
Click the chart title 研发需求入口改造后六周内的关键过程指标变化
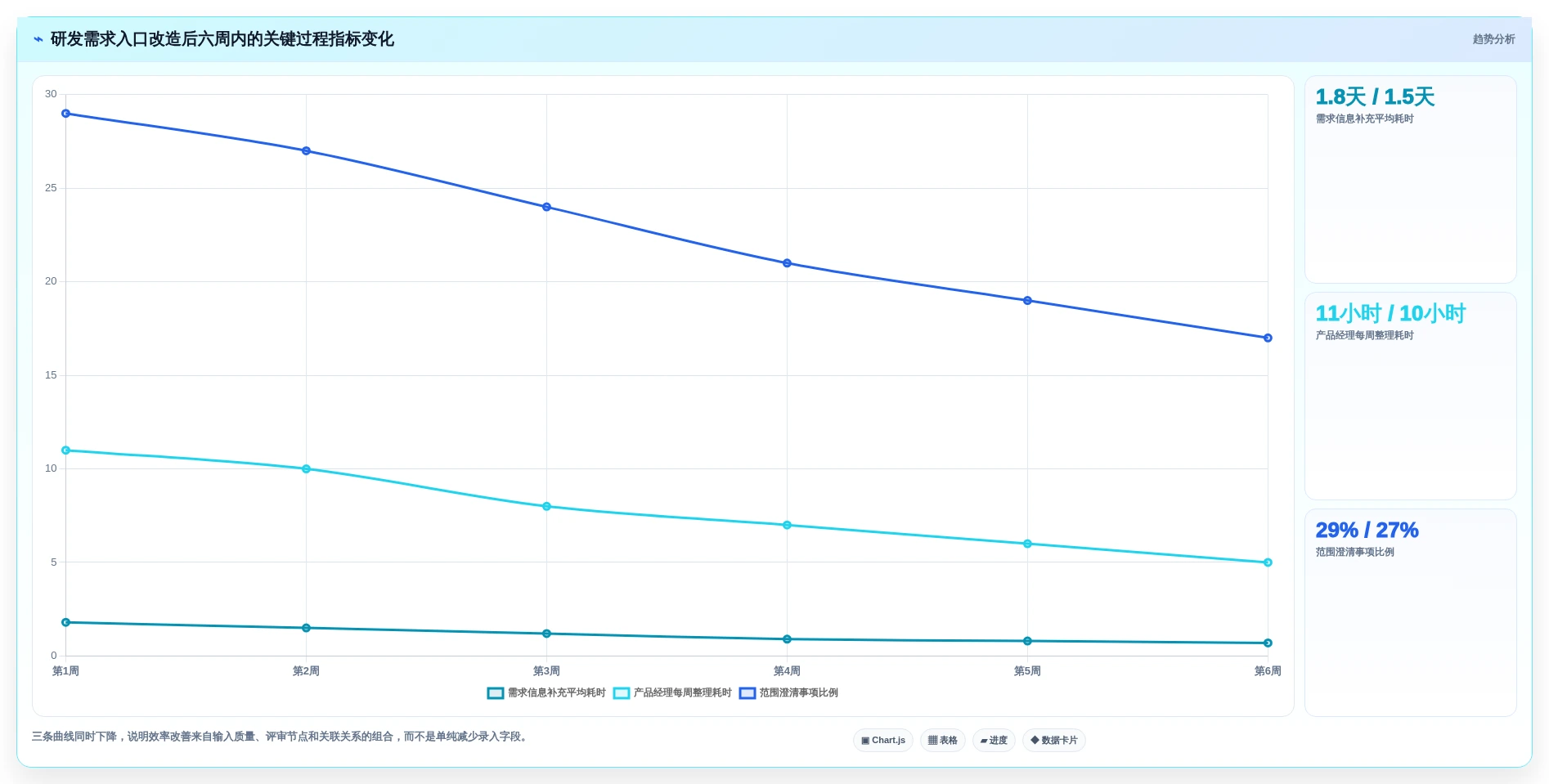pyautogui.click(x=222, y=39)
